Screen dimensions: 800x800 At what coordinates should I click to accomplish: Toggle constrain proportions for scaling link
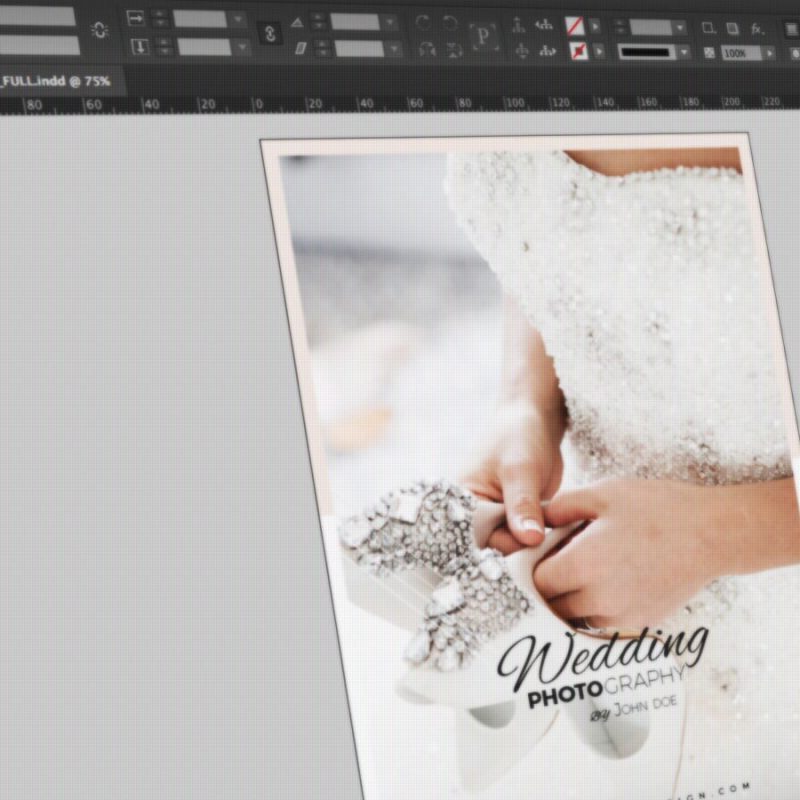pyautogui.click(x=270, y=34)
